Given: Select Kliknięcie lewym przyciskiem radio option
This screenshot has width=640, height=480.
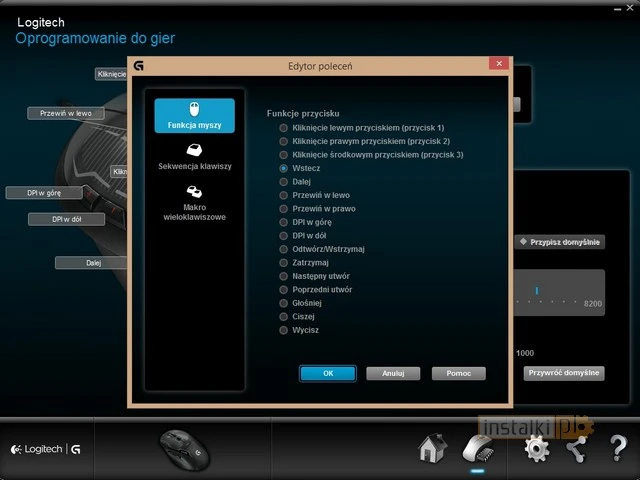Looking at the screenshot, I should tap(283, 128).
